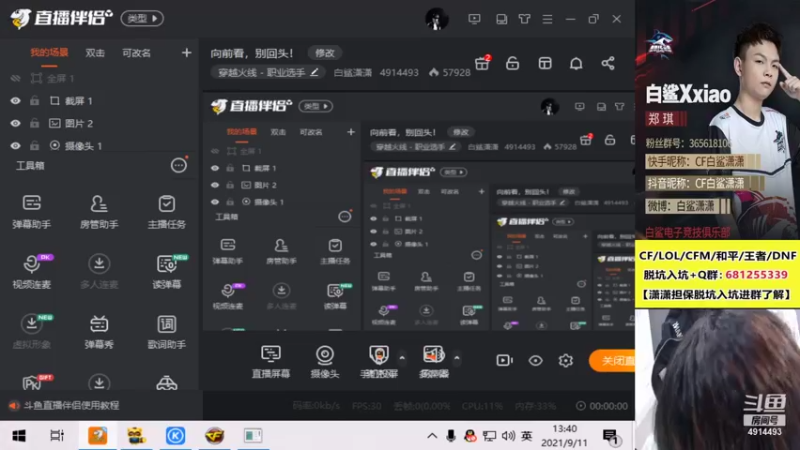The width and height of the screenshot is (800, 450).
Task: Toggle the lock on 摄像头 1
Action: pos(34,145)
